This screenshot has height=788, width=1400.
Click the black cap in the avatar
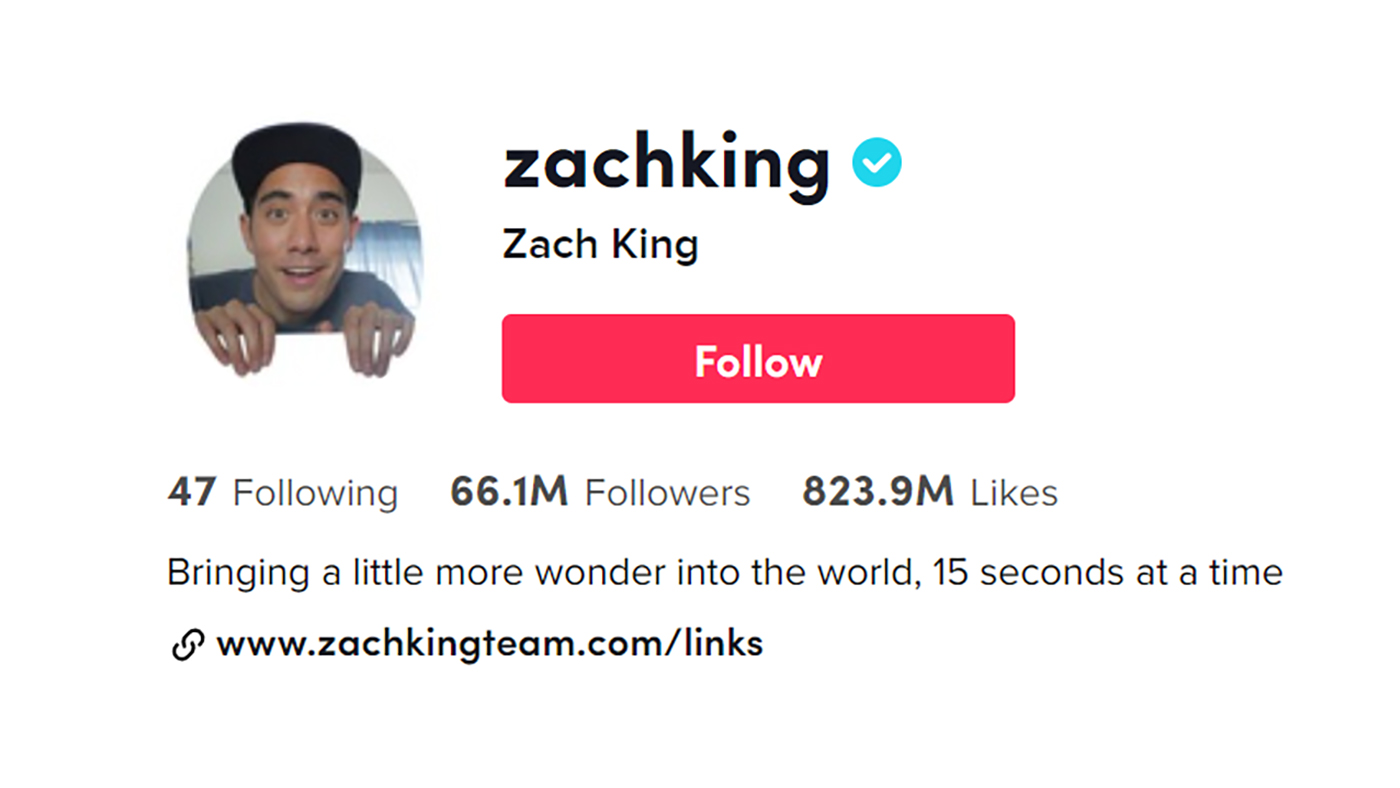click(297, 160)
